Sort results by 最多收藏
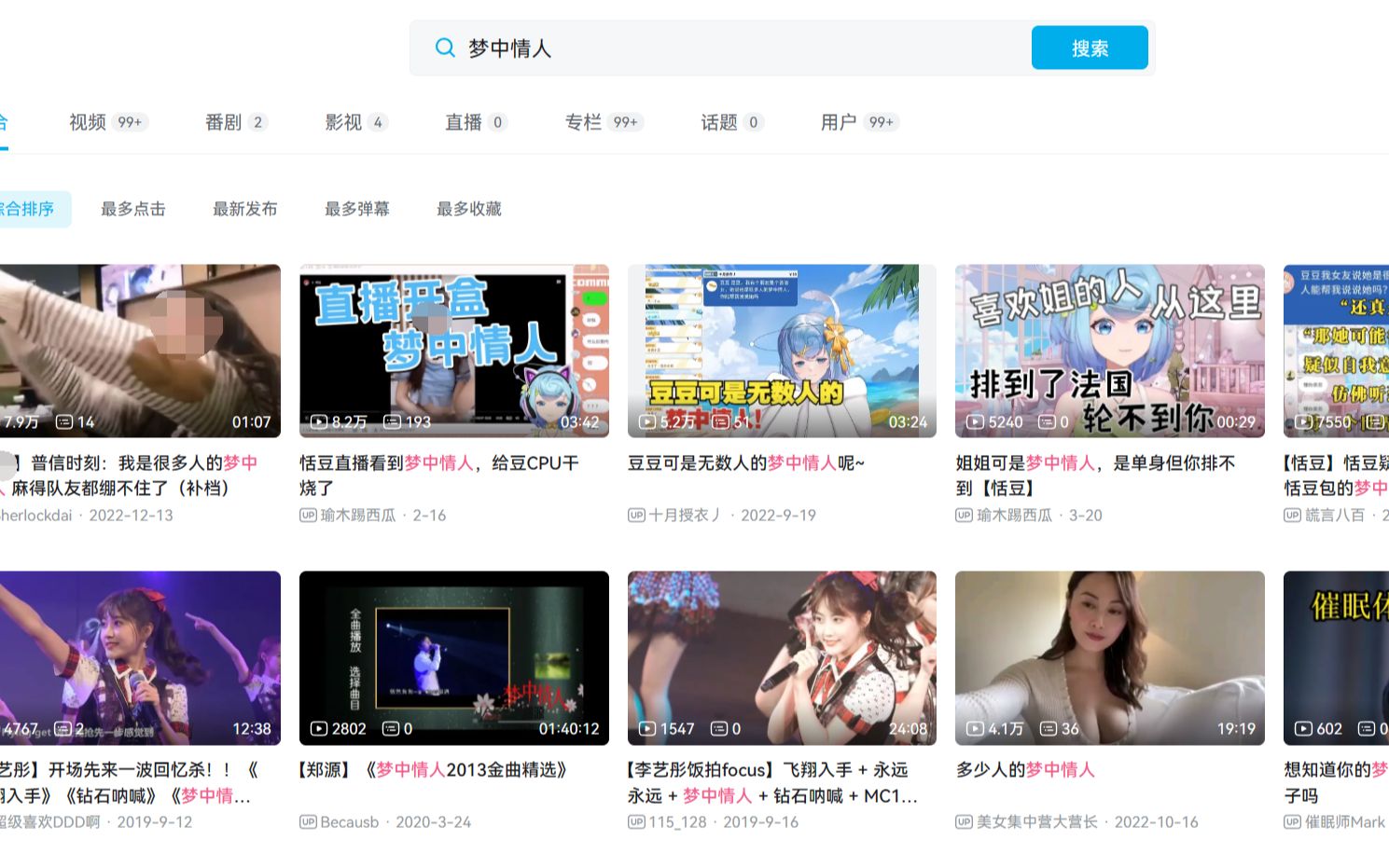The image size is (1389, 868). tap(469, 209)
